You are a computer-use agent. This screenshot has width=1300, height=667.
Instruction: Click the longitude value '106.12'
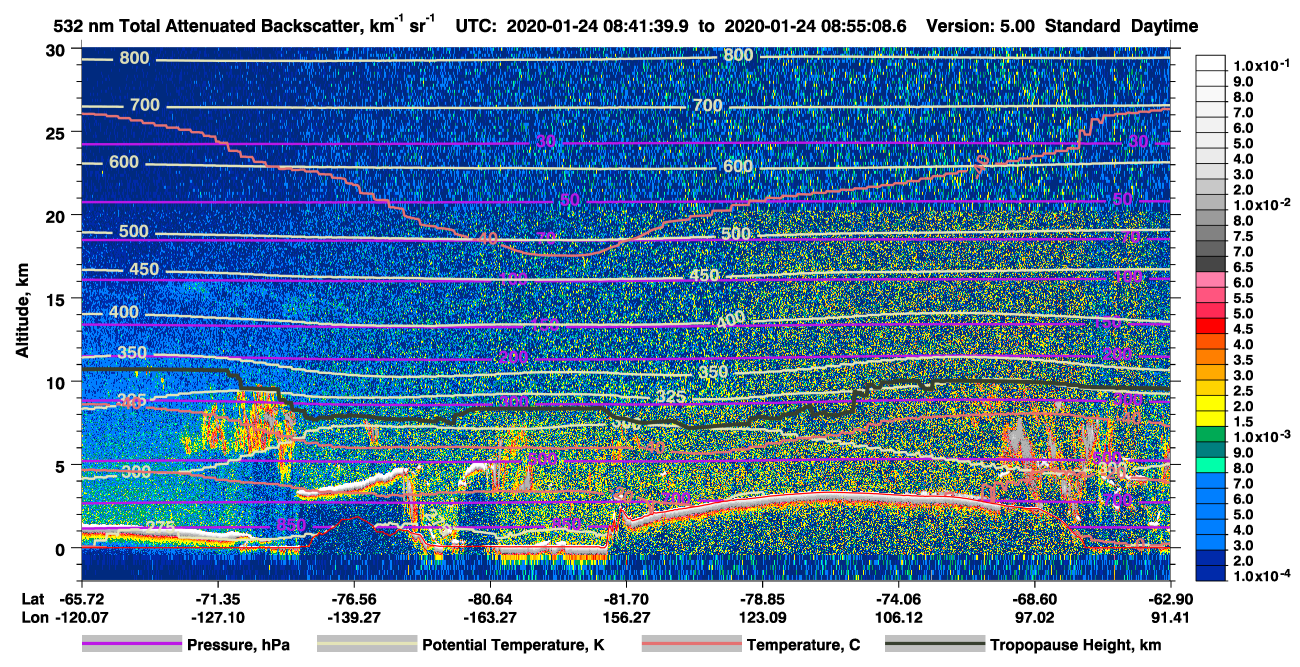[898, 617]
